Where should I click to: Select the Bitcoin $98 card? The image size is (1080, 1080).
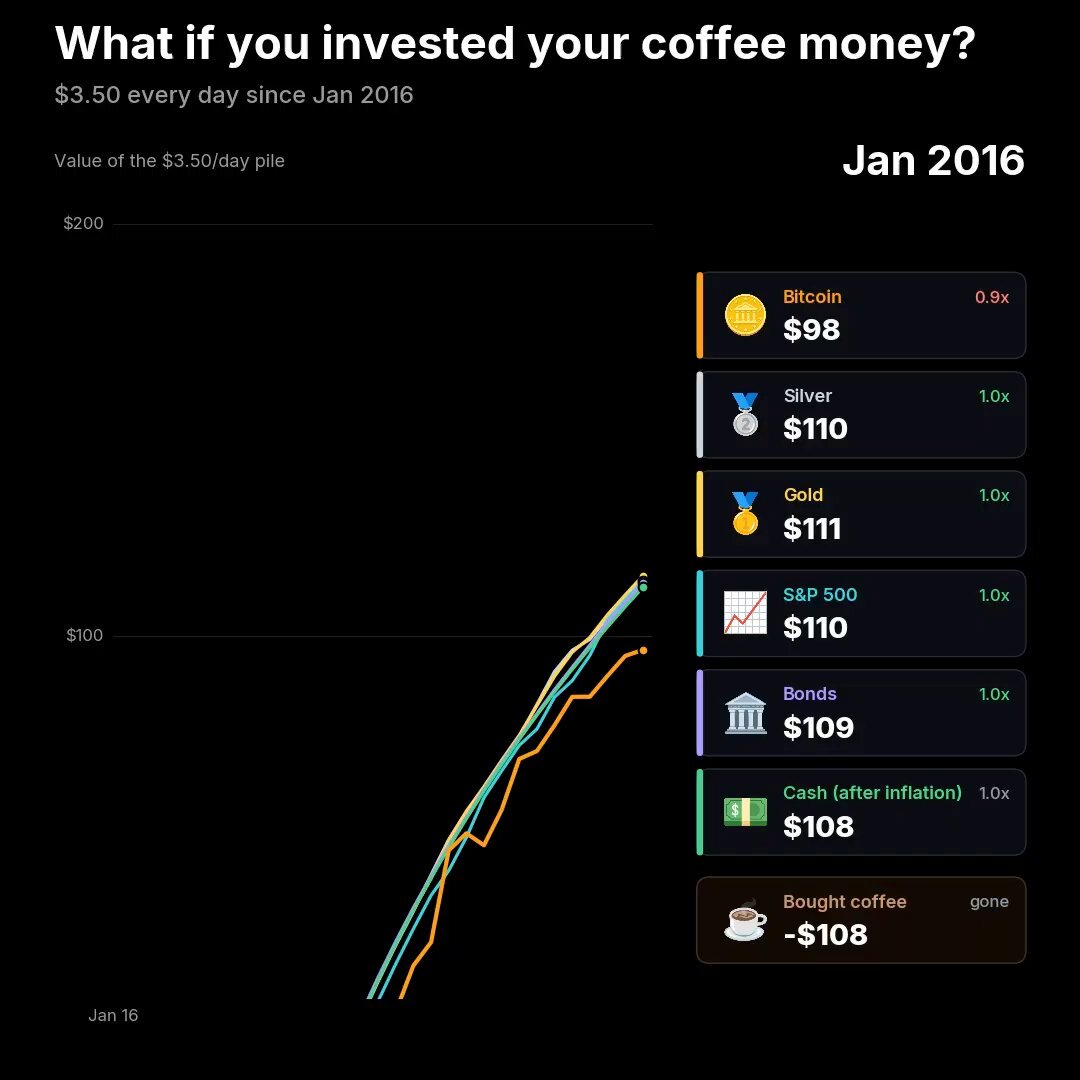click(861, 315)
